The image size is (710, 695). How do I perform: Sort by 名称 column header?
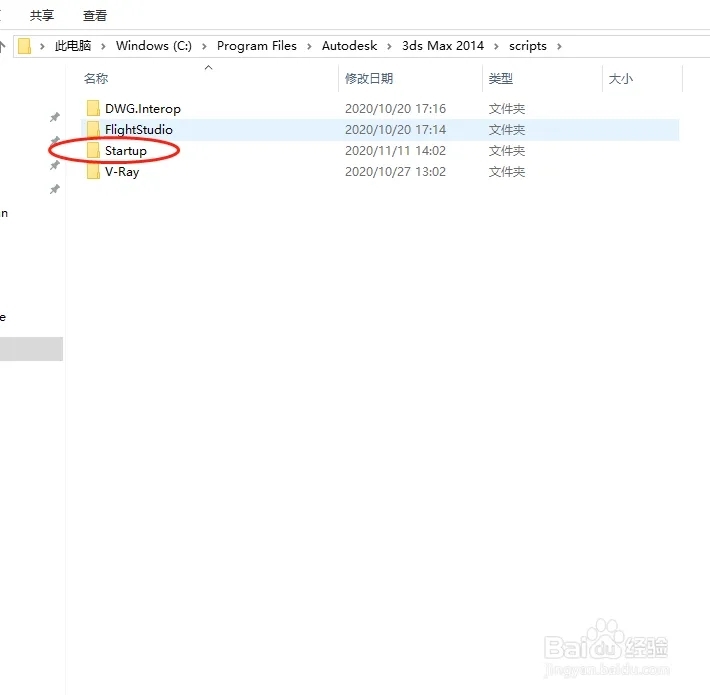[96, 79]
